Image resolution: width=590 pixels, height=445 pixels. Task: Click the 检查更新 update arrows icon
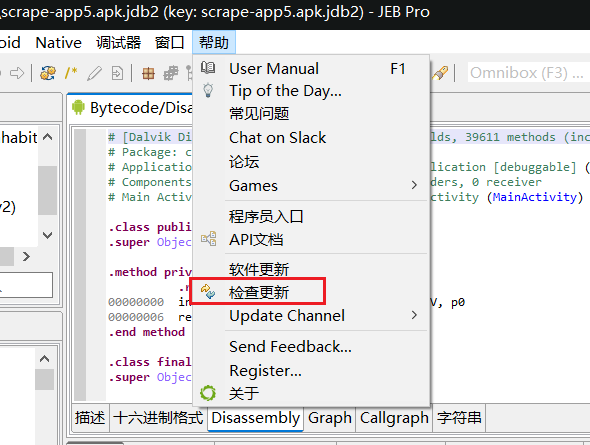[x=208, y=292]
